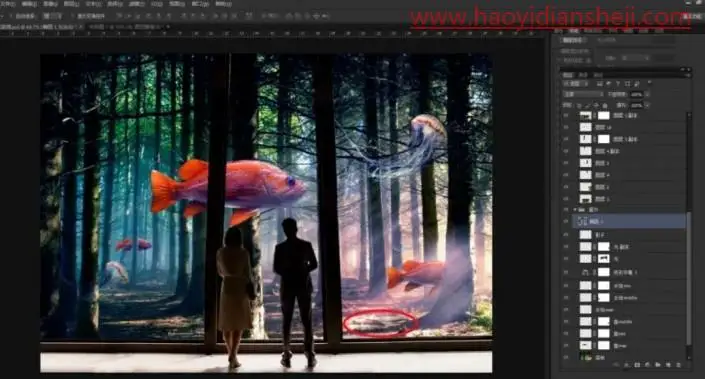
Task: Open the 图层 (Layer) menu in menu bar
Action: [71, 4]
